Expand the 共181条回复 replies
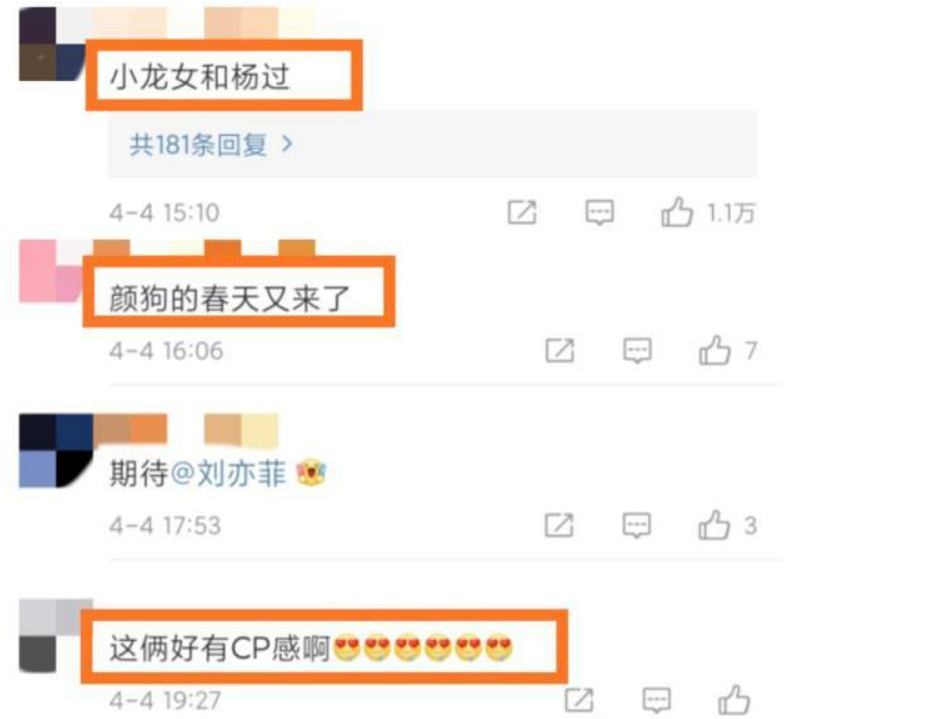Viewport: 952px width, 719px height. click(211, 145)
